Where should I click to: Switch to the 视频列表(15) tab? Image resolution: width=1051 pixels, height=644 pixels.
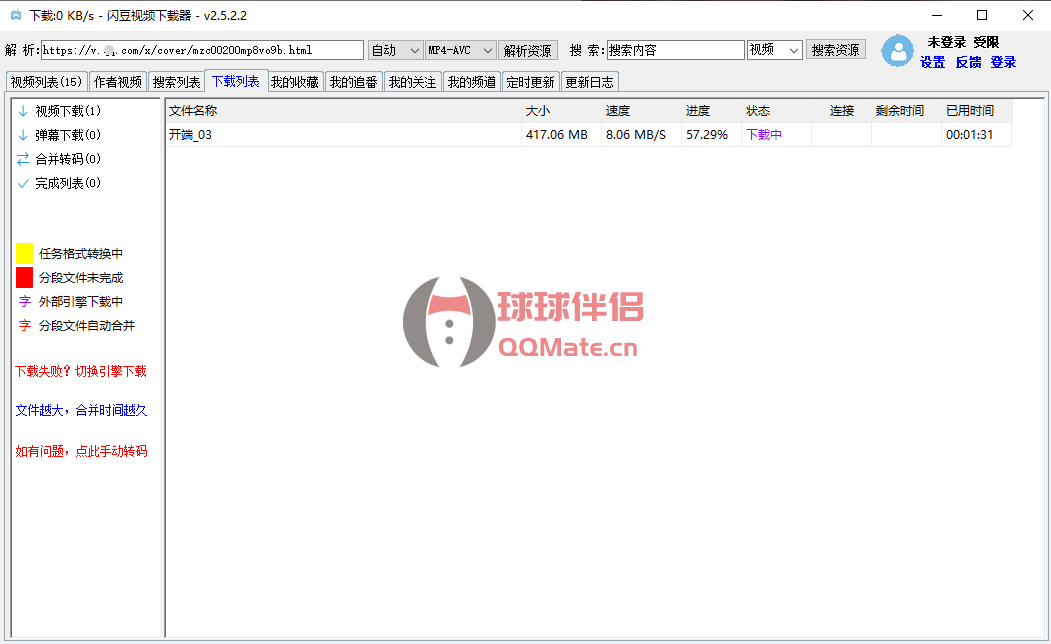tap(46, 82)
